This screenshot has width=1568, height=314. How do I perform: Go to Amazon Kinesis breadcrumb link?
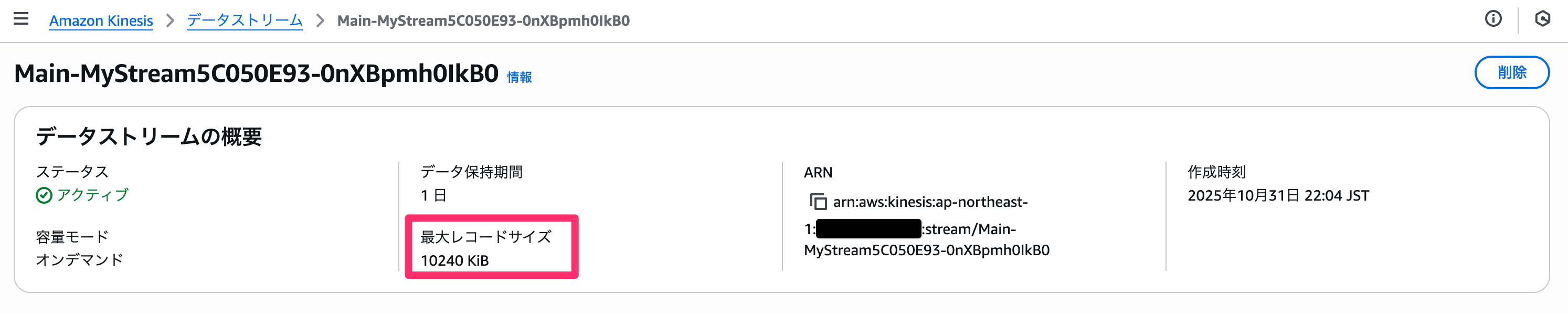click(101, 20)
